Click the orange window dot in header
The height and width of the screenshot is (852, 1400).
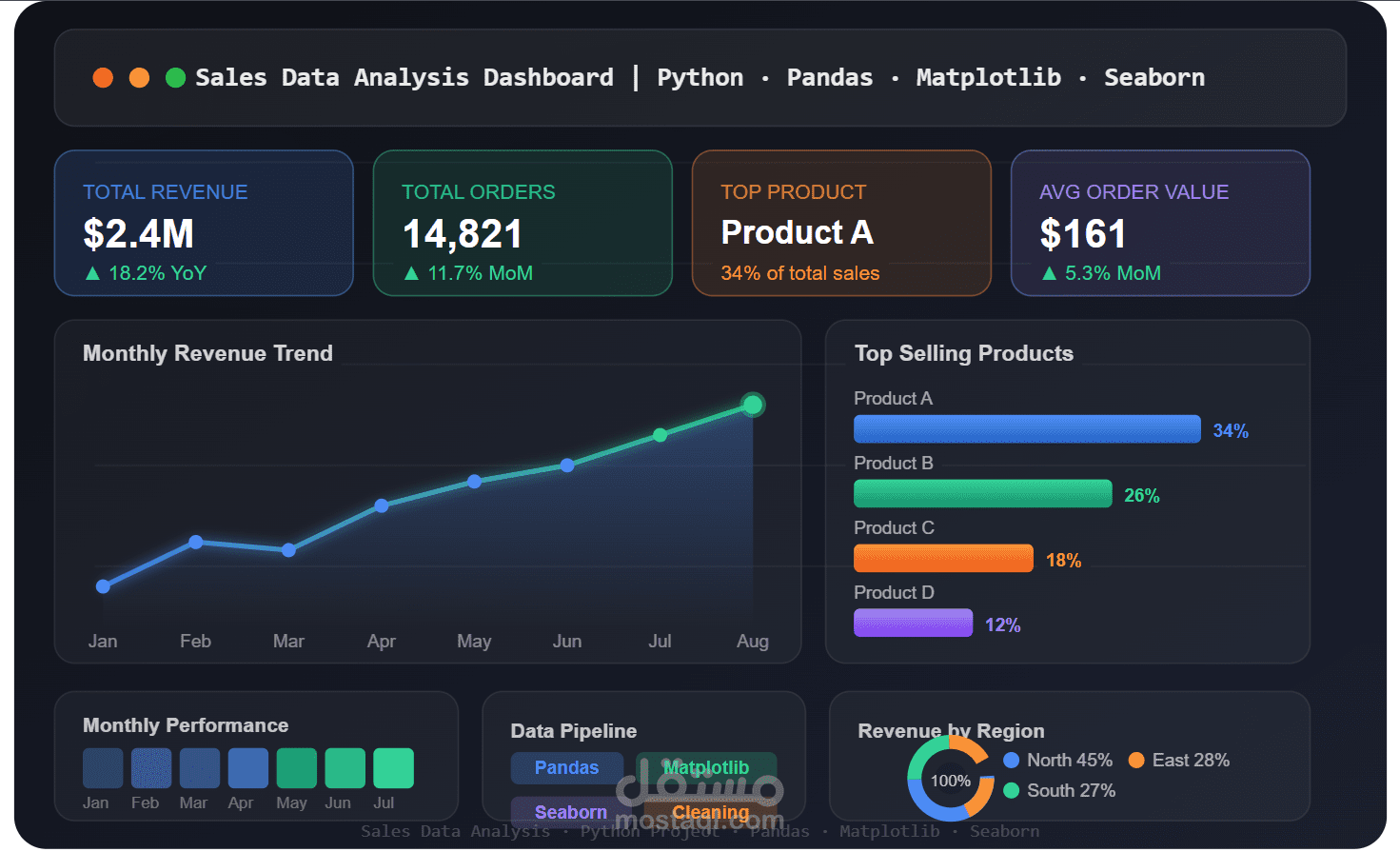pyautogui.click(x=139, y=78)
